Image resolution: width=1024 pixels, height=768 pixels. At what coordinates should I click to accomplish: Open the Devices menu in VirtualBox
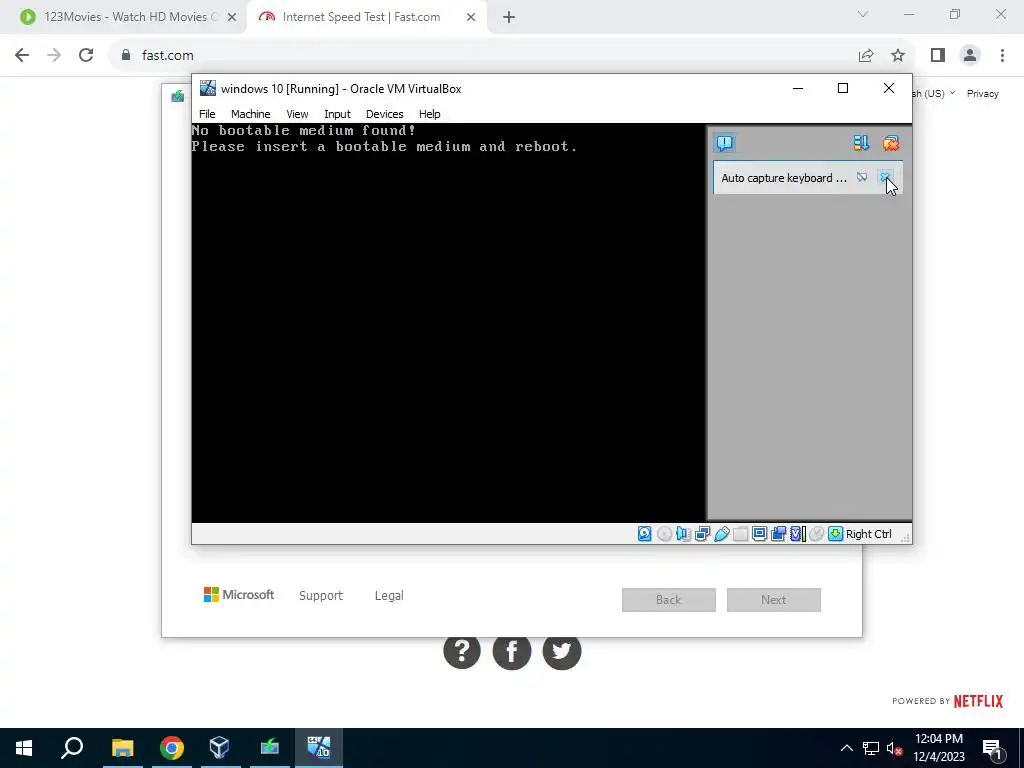(x=385, y=114)
